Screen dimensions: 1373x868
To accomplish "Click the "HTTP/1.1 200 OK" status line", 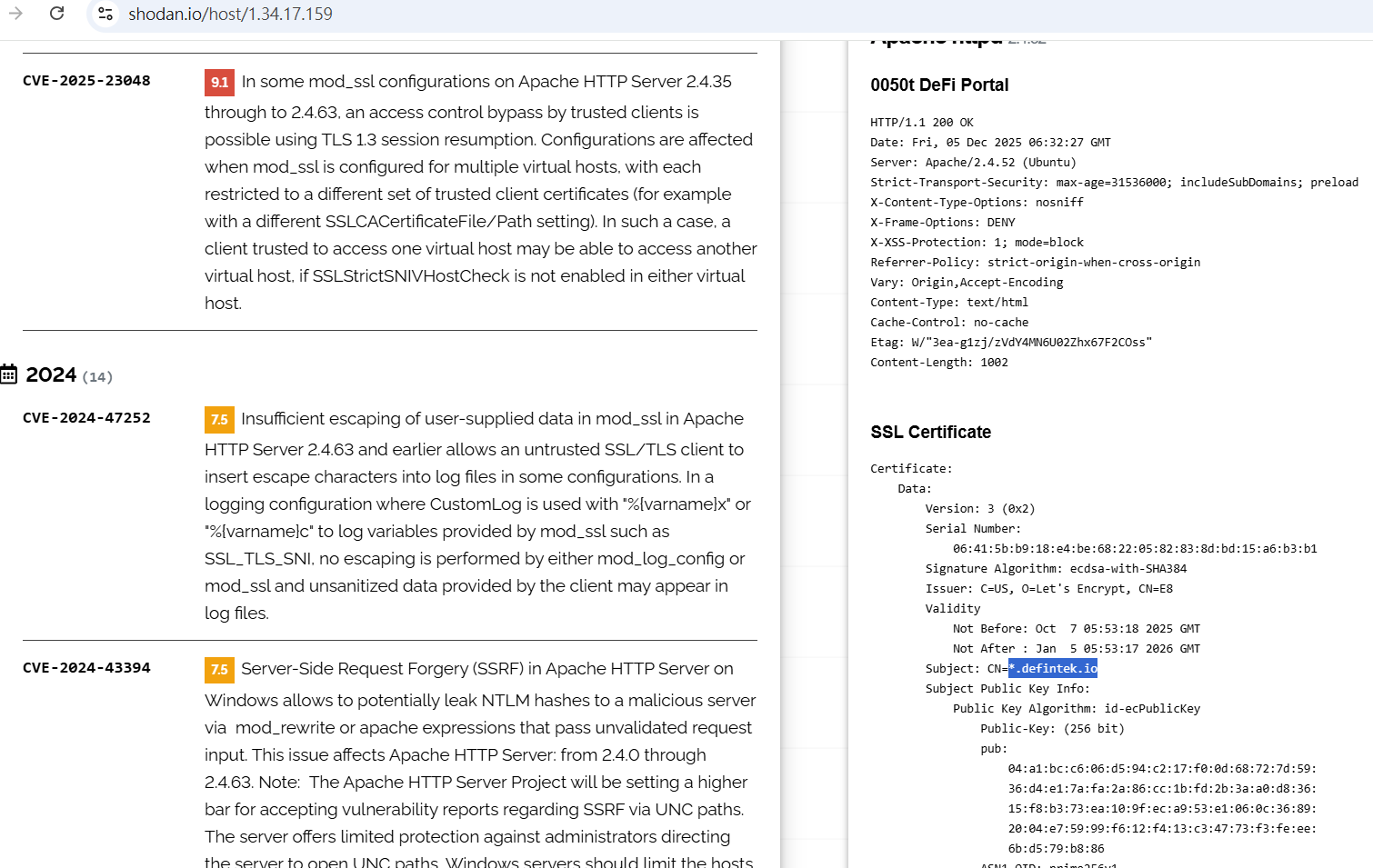I will (x=921, y=123).
